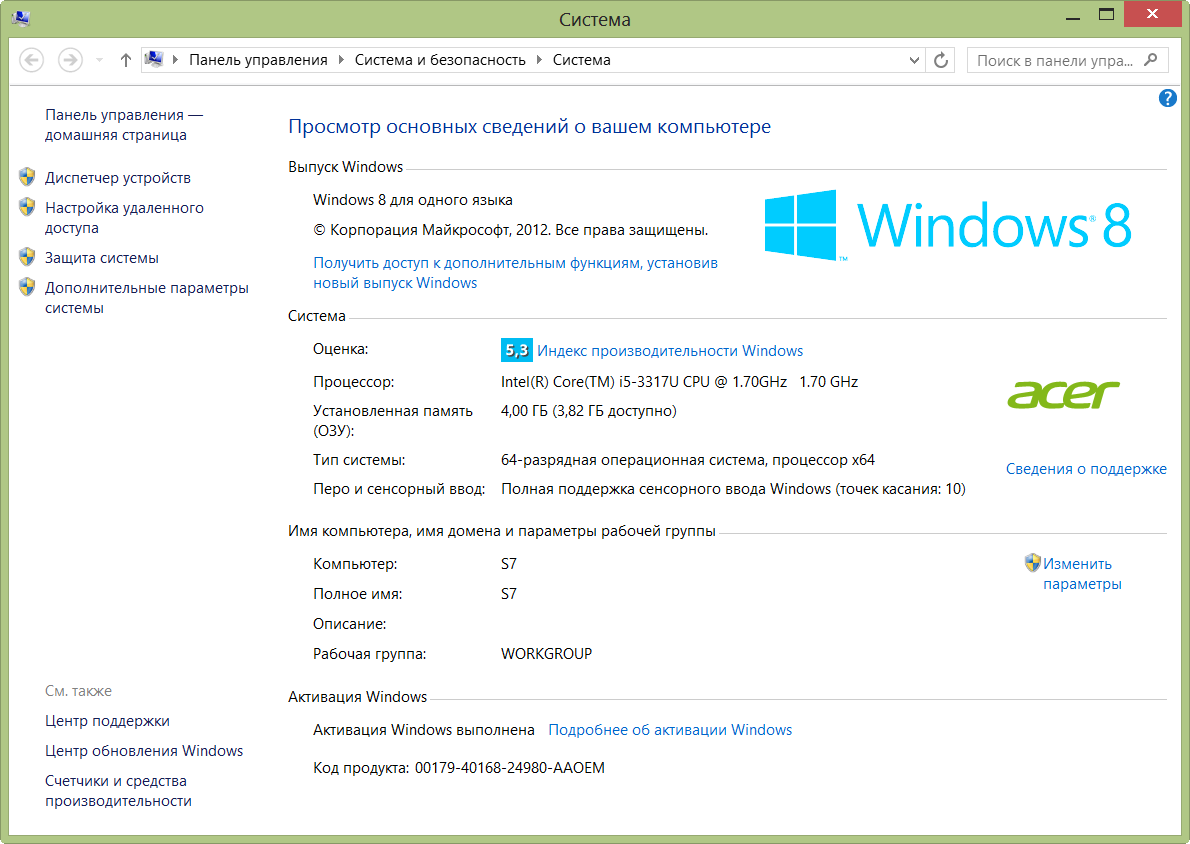Open Центр поддержки link
1190x844 pixels.
[x=107, y=721]
